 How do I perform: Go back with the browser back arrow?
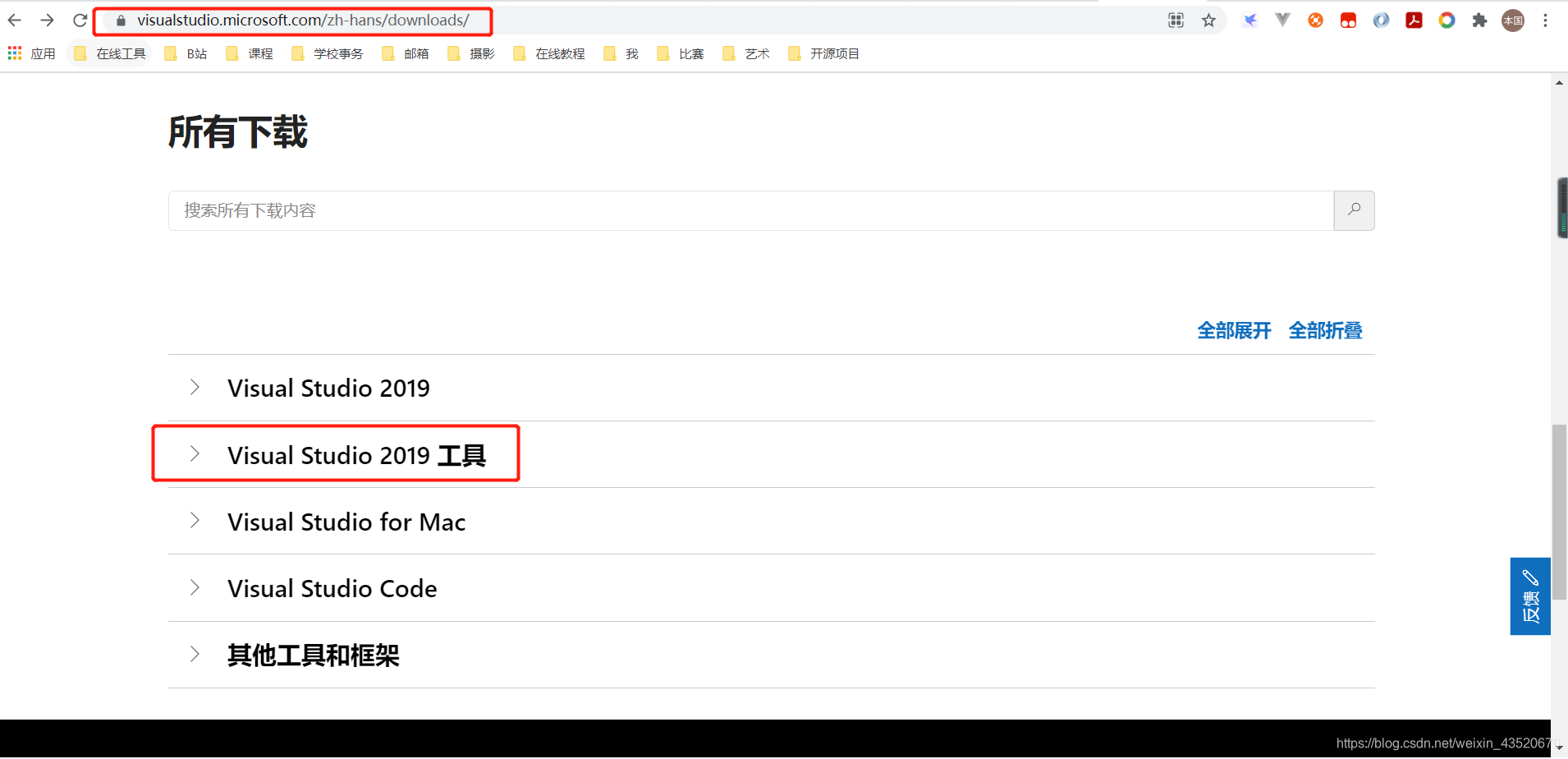click(15, 21)
